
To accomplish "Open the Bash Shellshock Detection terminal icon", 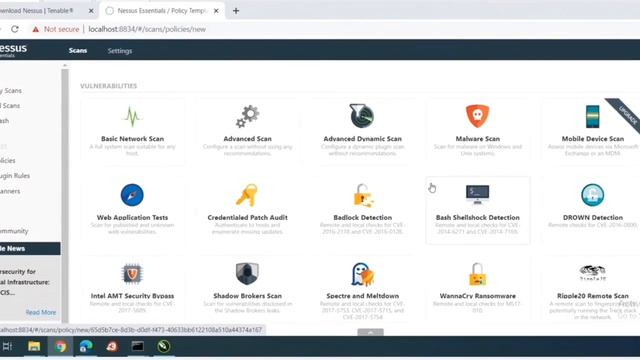I will pyautogui.click(x=478, y=194).
